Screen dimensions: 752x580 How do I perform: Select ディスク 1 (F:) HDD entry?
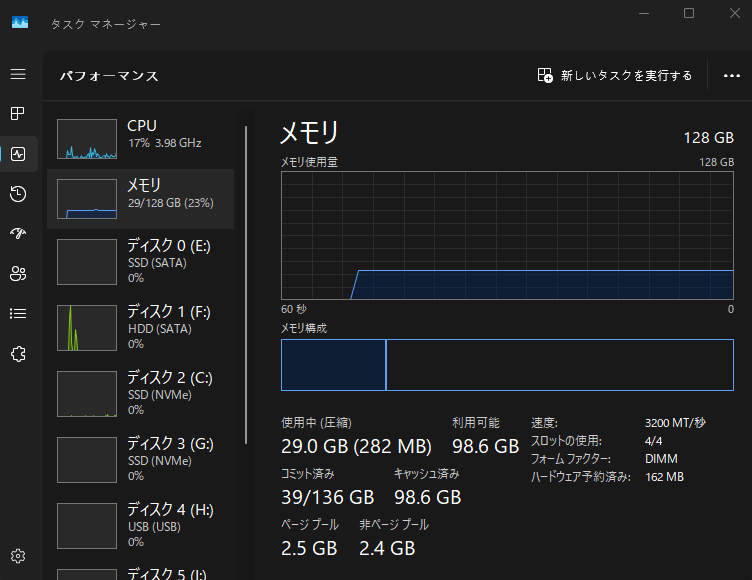click(140, 327)
